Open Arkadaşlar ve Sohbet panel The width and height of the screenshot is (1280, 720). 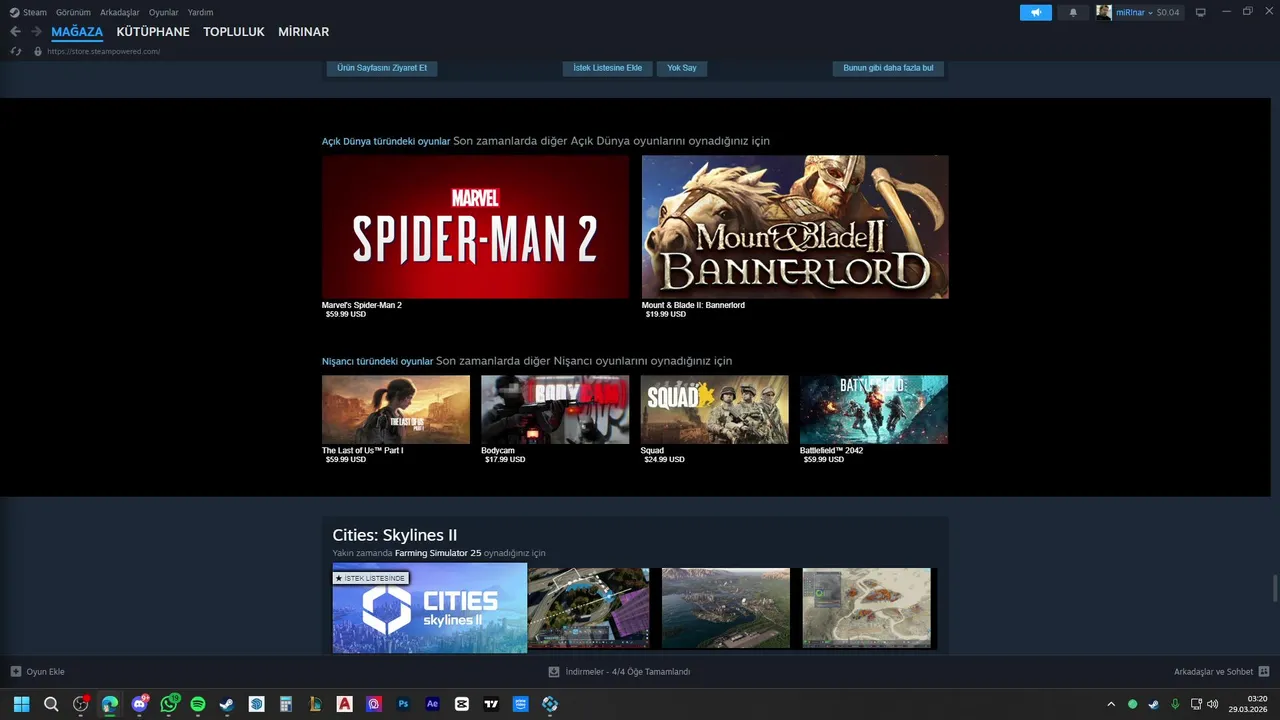pos(1214,672)
